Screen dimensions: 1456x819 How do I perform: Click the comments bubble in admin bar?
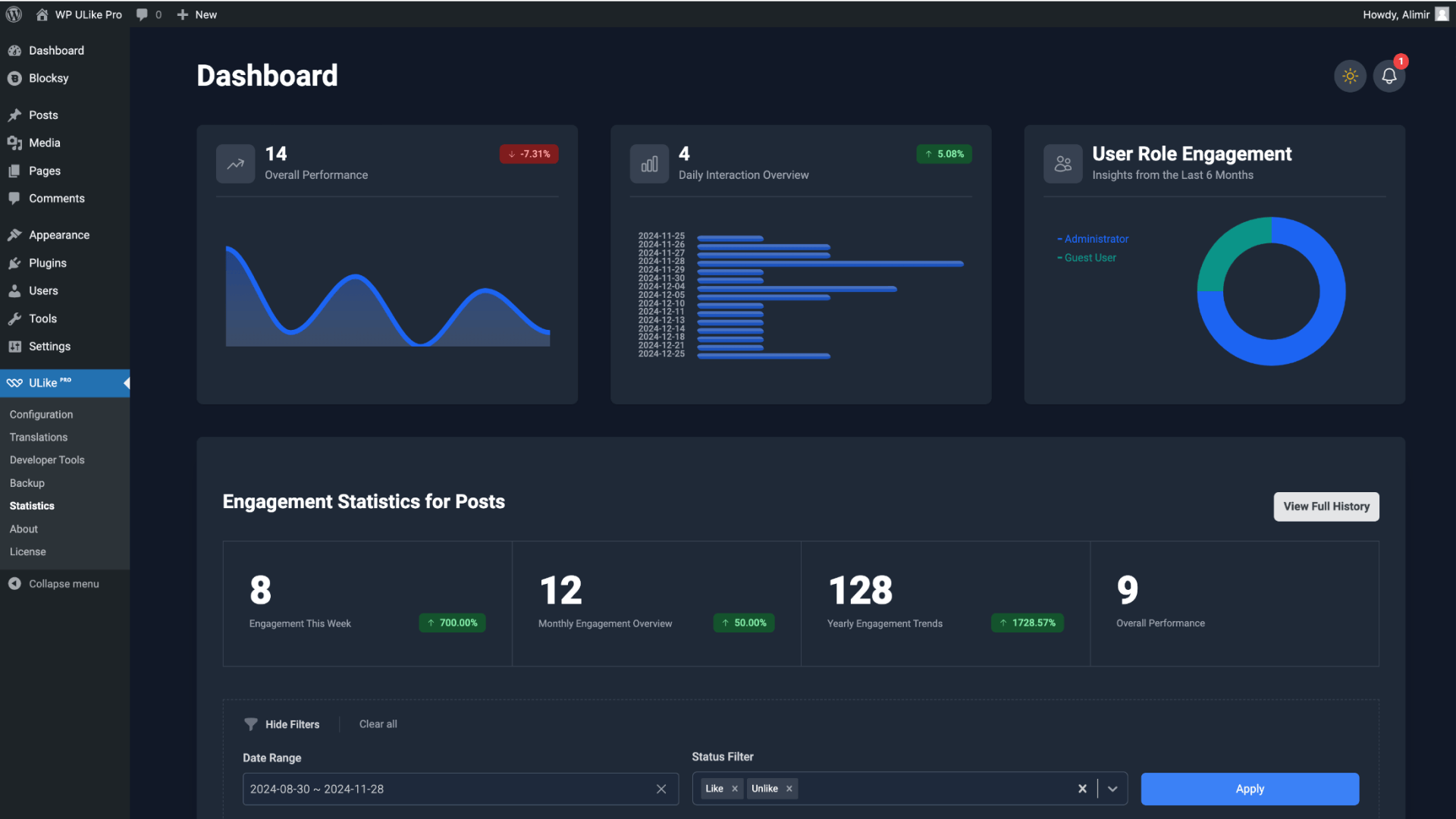[x=142, y=14]
